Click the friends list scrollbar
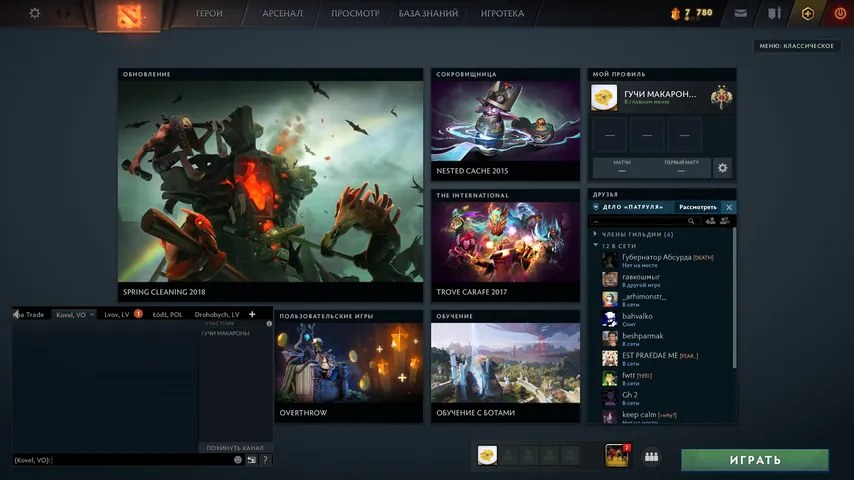 (x=734, y=299)
